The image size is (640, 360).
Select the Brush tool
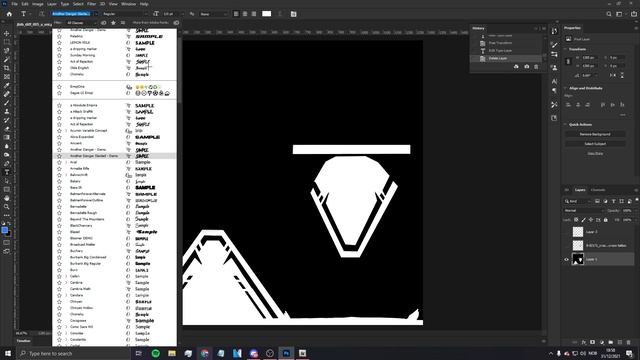click(7, 102)
